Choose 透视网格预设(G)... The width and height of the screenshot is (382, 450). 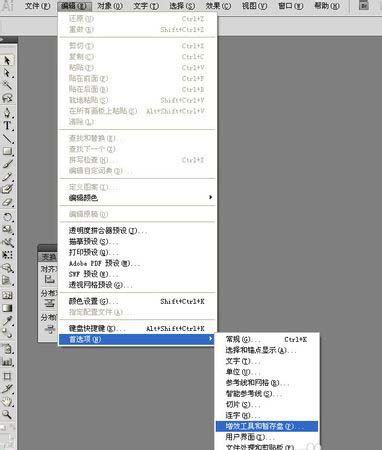click(137, 285)
